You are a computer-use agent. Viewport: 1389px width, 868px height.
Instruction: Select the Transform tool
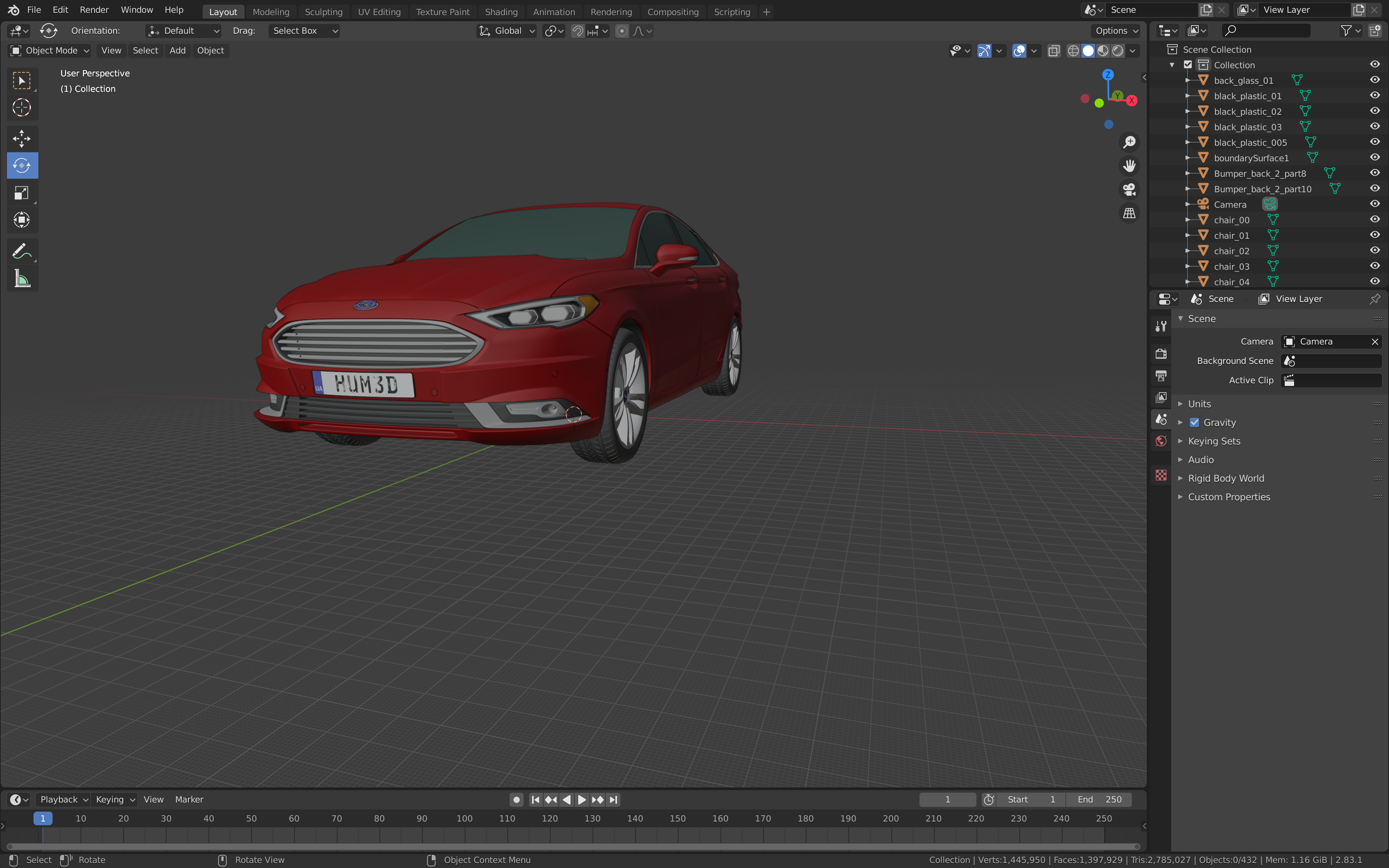click(22, 220)
